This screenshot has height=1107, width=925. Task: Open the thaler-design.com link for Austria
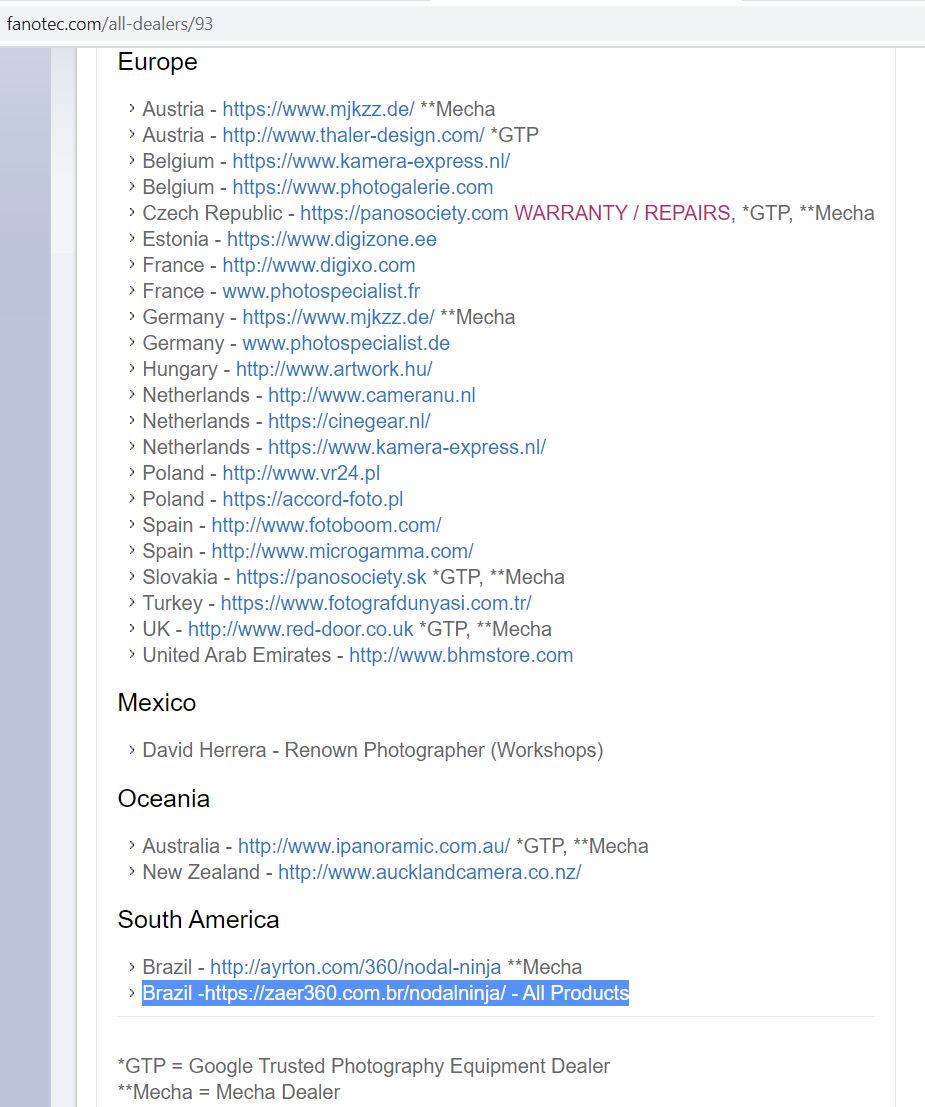tap(353, 135)
